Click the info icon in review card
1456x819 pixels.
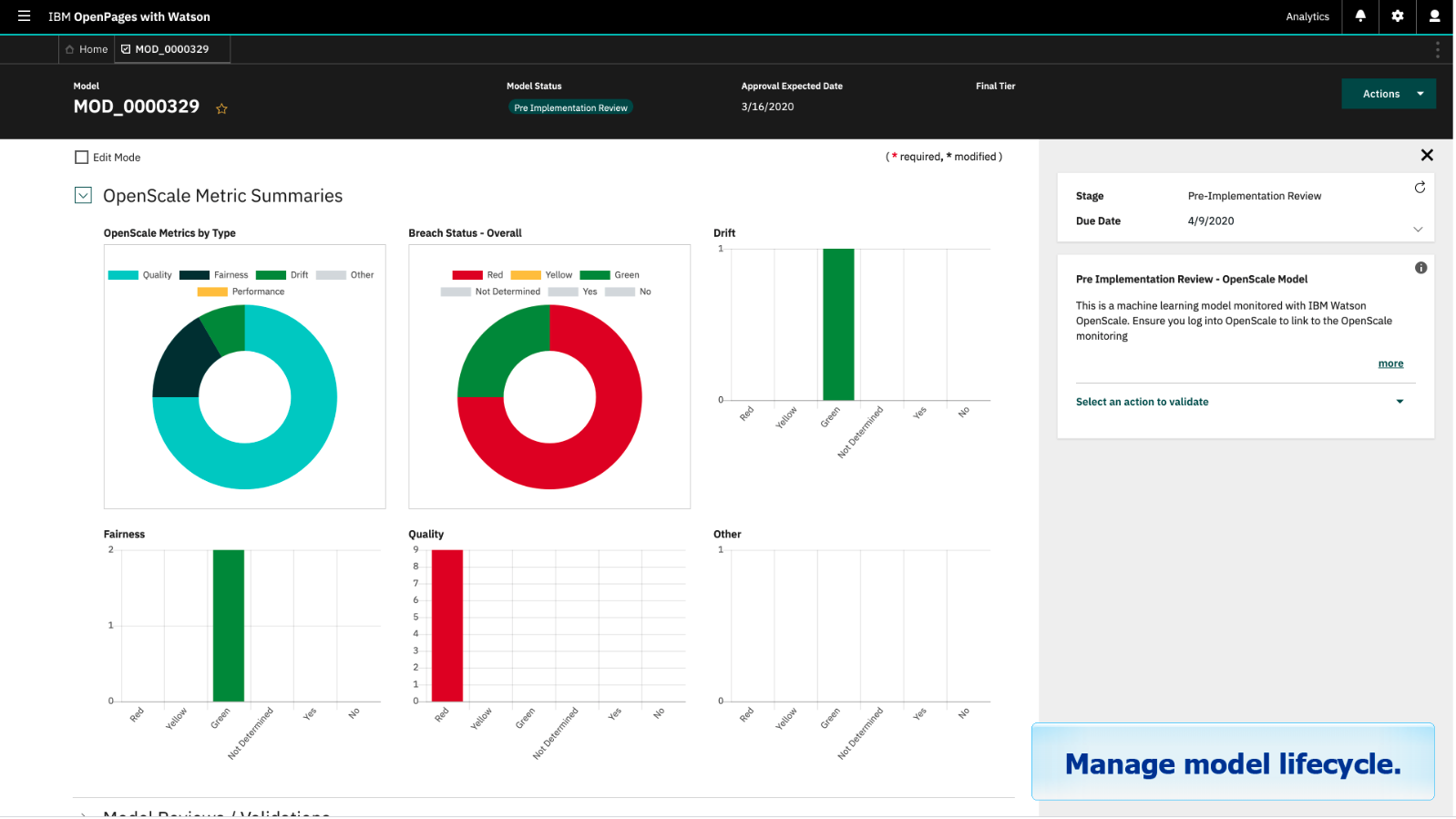pyautogui.click(x=1420, y=268)
